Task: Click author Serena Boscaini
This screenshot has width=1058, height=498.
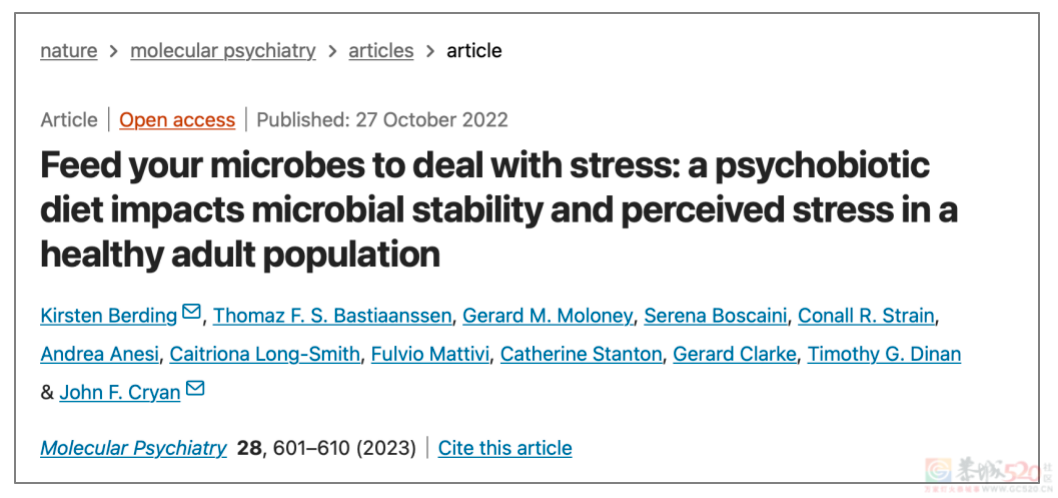Action: click(x=715, y=315)
